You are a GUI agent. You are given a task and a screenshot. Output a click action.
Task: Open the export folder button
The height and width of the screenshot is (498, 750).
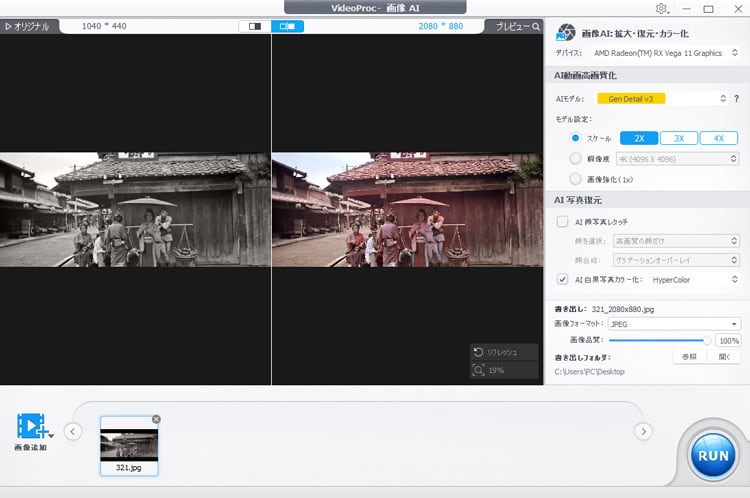(x=724, y=357)
